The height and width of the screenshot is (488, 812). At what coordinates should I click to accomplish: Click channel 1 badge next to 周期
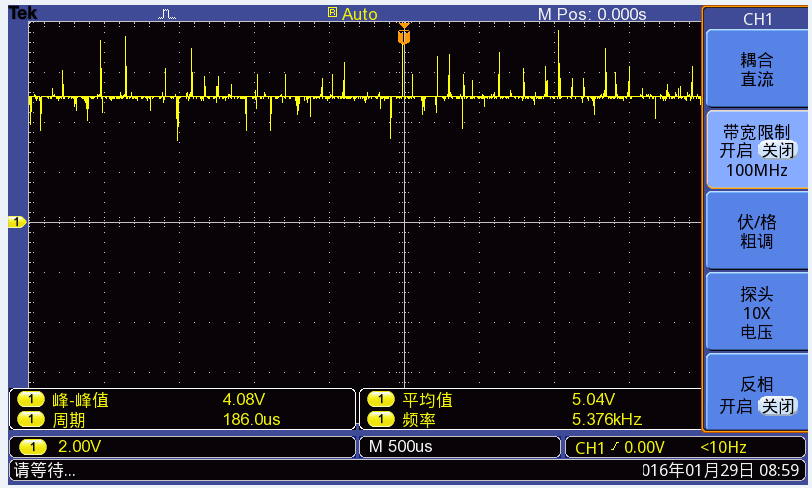[x=31, y=419]
